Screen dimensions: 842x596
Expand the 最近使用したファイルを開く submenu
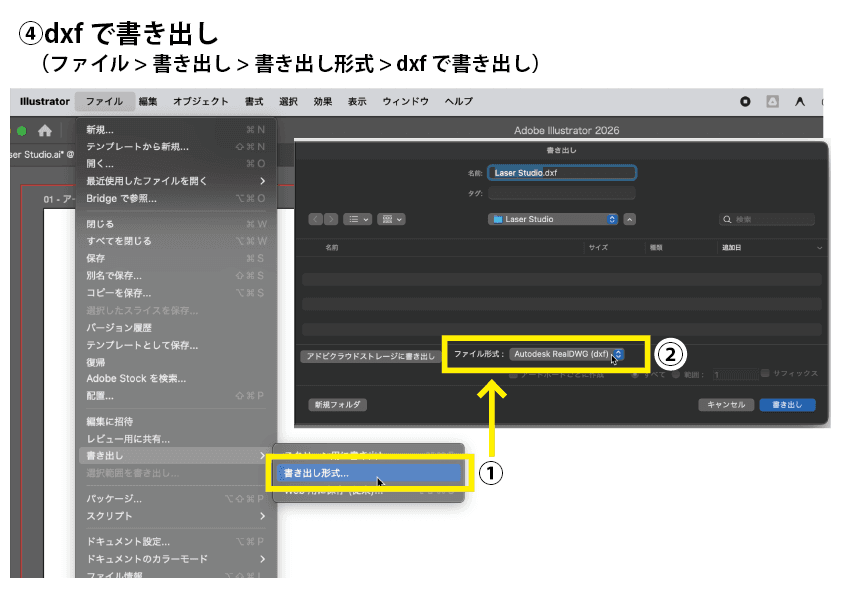[x=262, y=181]
